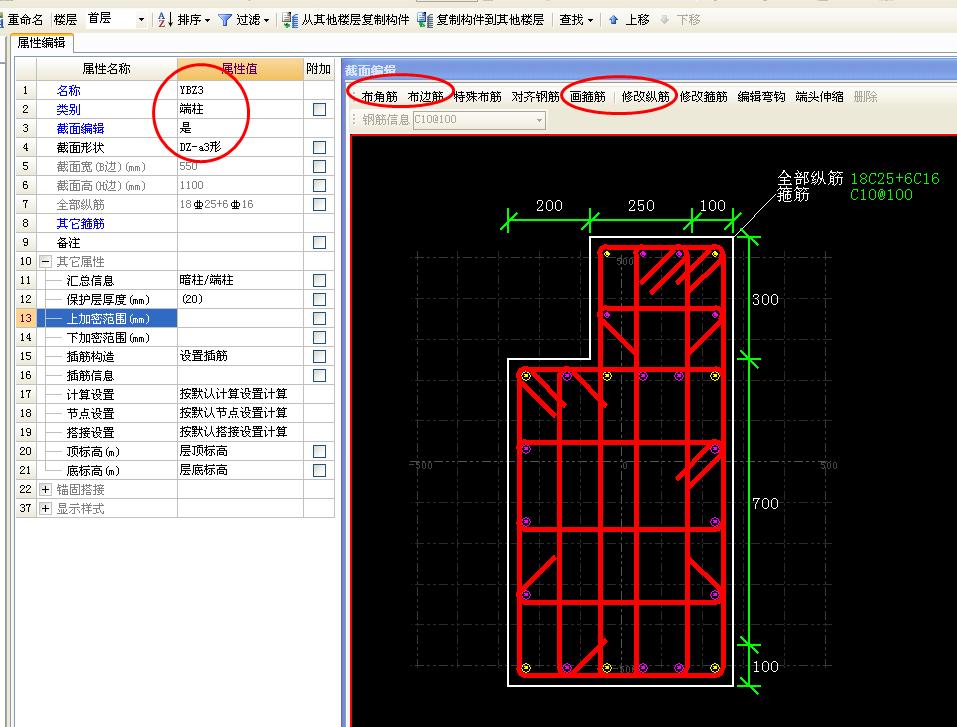Click the 上加密范围 value field
The image size is (957, 727).
point(240,318)
